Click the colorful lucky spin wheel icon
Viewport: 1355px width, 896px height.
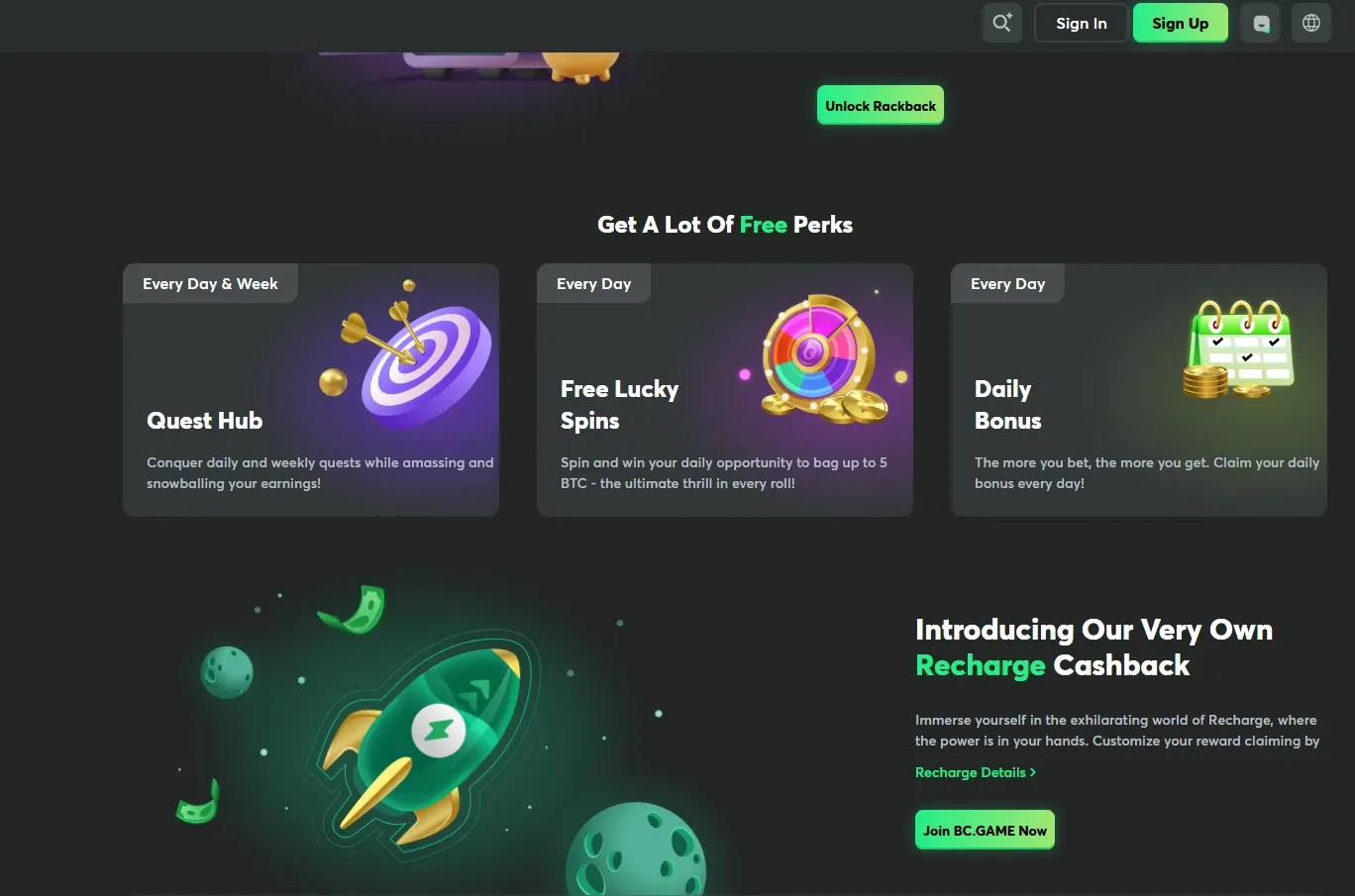(822, 358)
